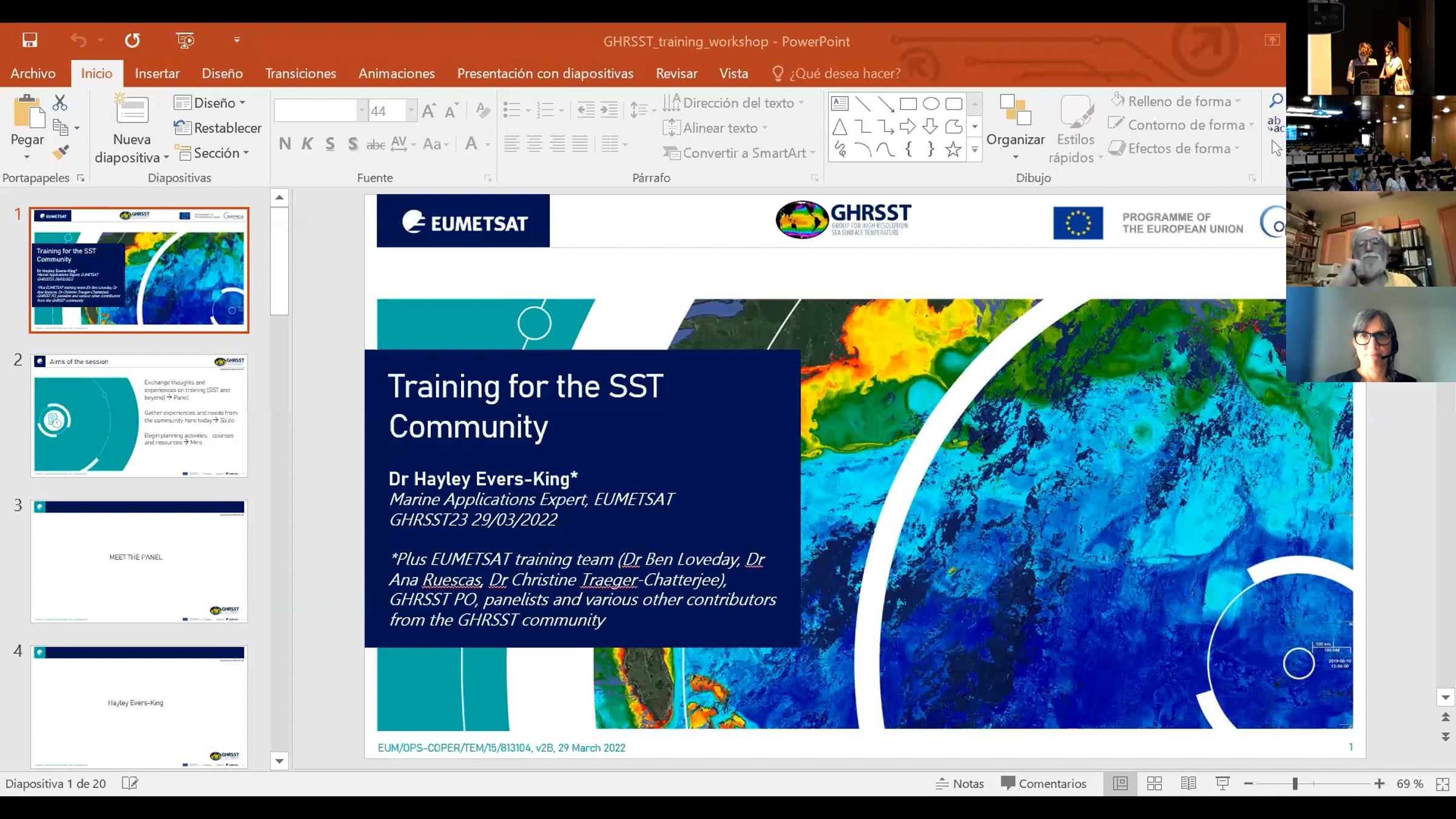Open the font size dropdown showing 44

(411, 110)
